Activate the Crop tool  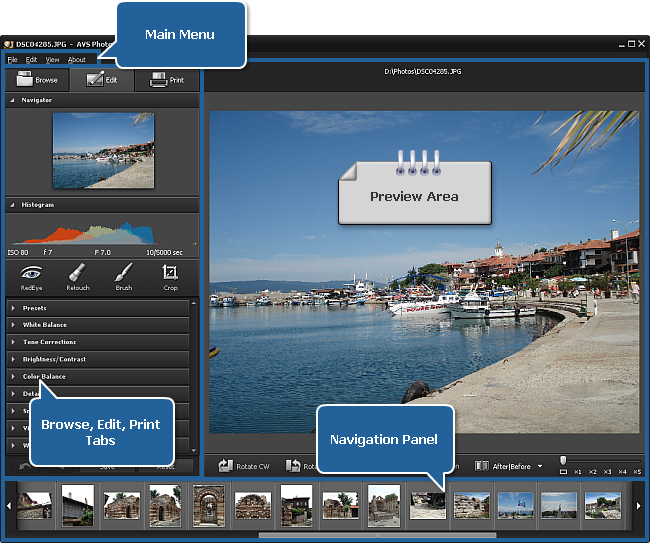click(x=170, y=276)
